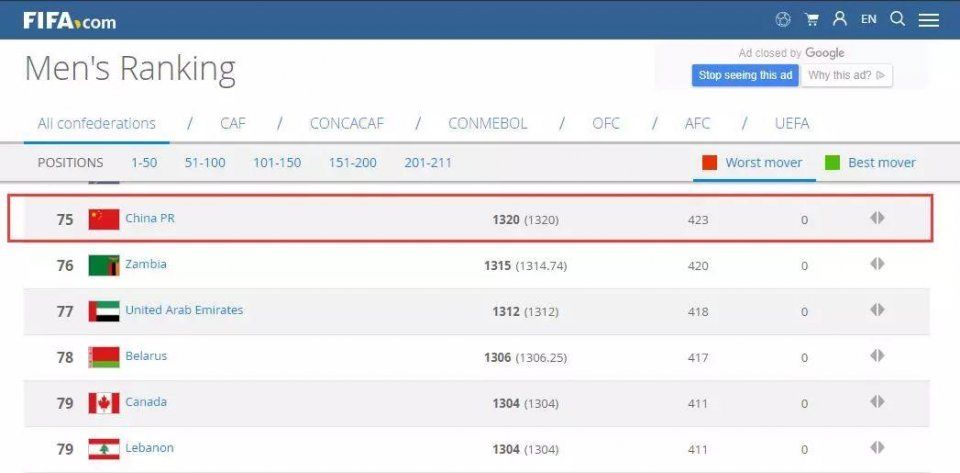The height and width of the screenshot is (473, 960).
Task: Click previous points value 418
Action: [x=697, y=311]
